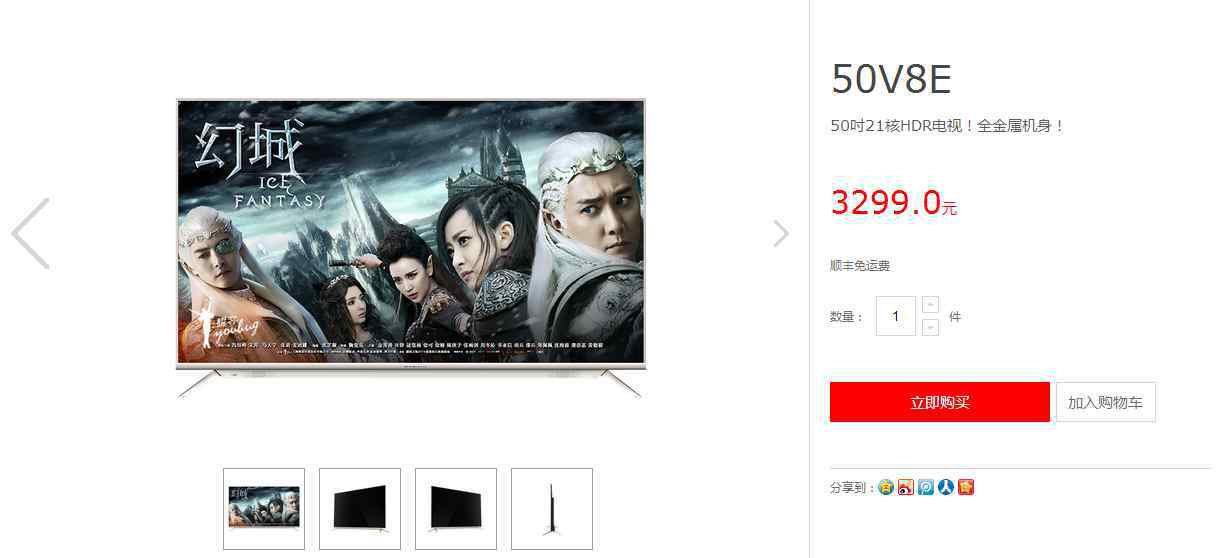
Task: Select the side-profile TV thumbnail
Action: (x=552, y=509)
